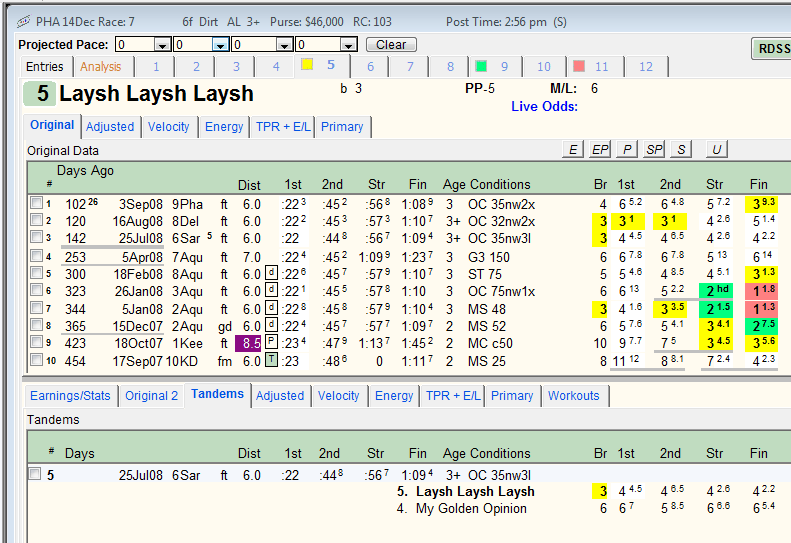
Task: Click the 'd' marker in the 5Jan08 row
Action: pos(271,308)
